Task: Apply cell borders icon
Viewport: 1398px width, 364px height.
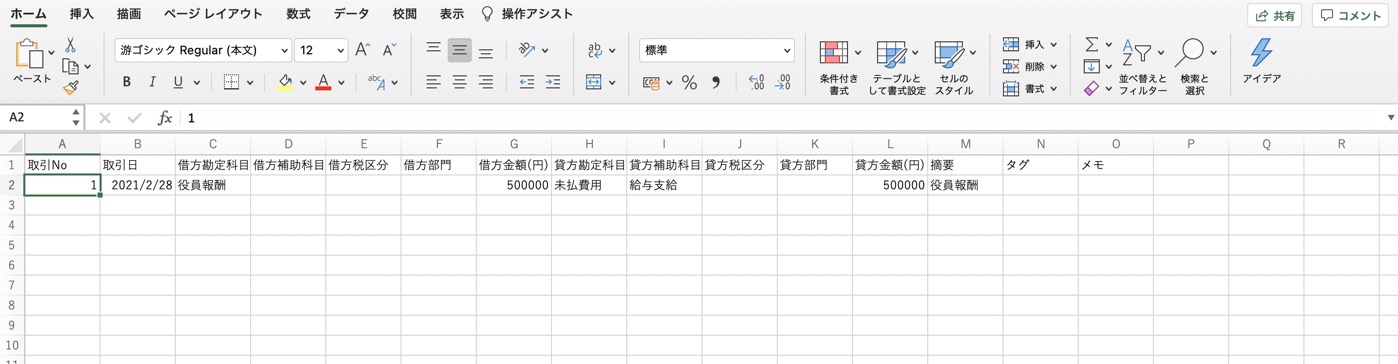Action: [232, 83]
